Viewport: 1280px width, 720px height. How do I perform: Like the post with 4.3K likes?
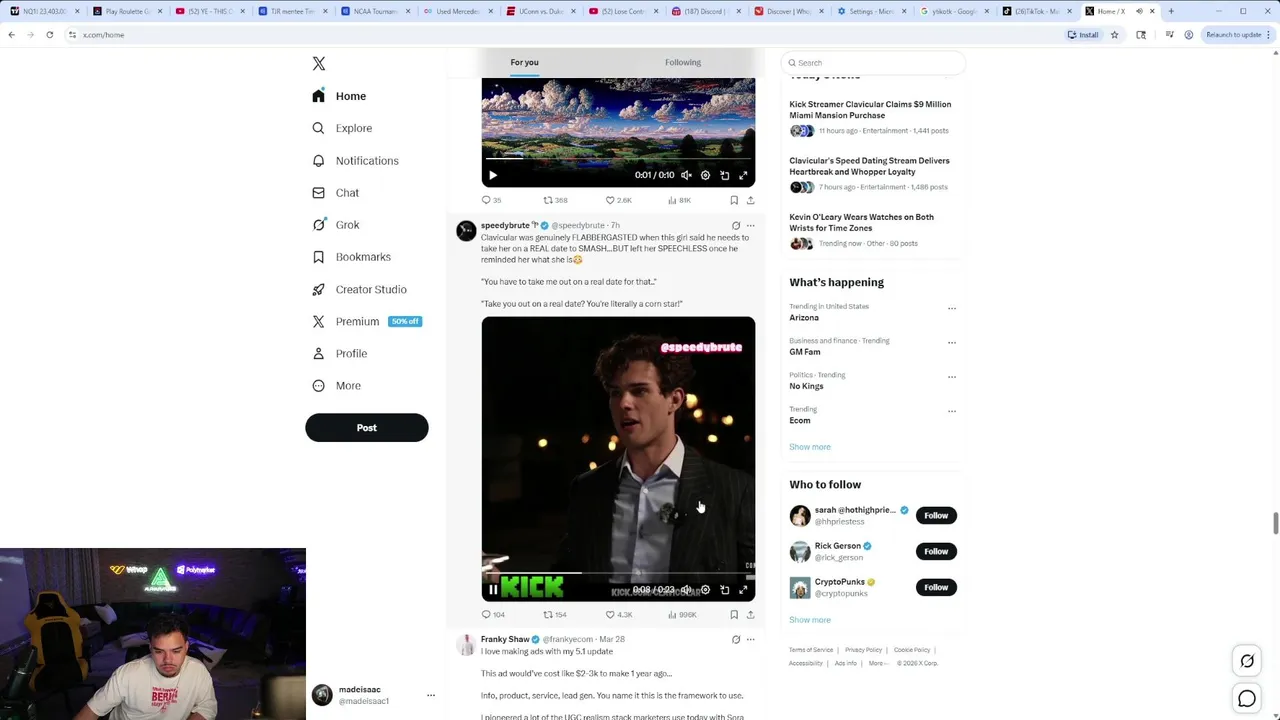point(619,615)
